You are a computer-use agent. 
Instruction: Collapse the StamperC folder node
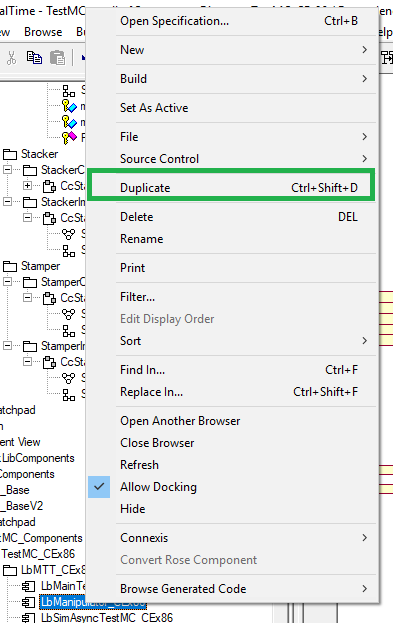click(8, 282)
